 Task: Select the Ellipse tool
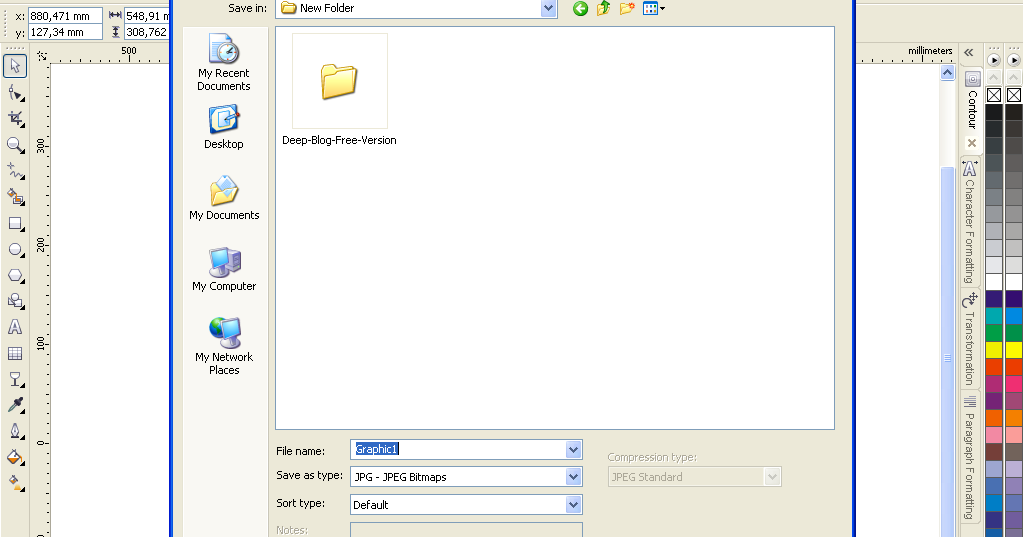[15, 249]
